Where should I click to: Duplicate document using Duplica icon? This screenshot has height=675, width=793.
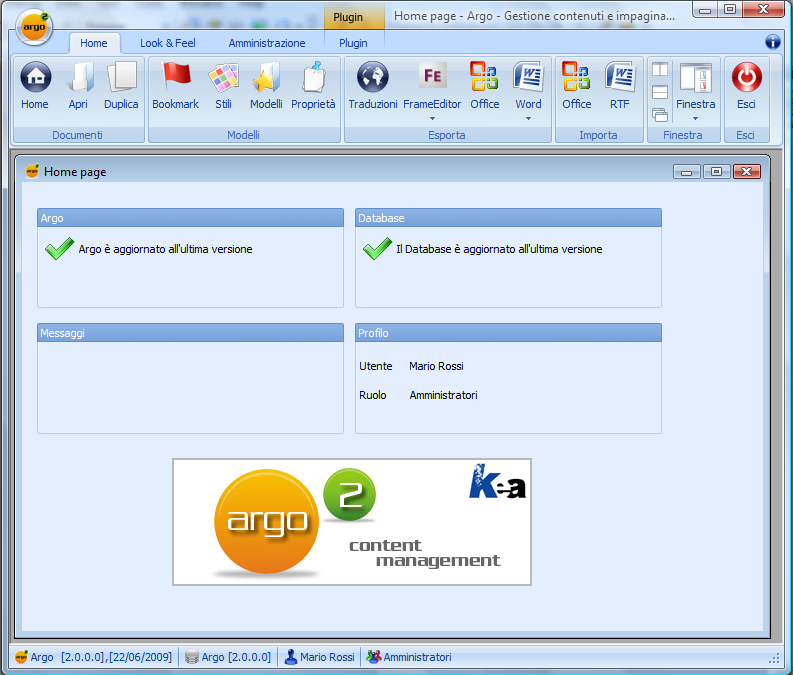pos(122,77)
